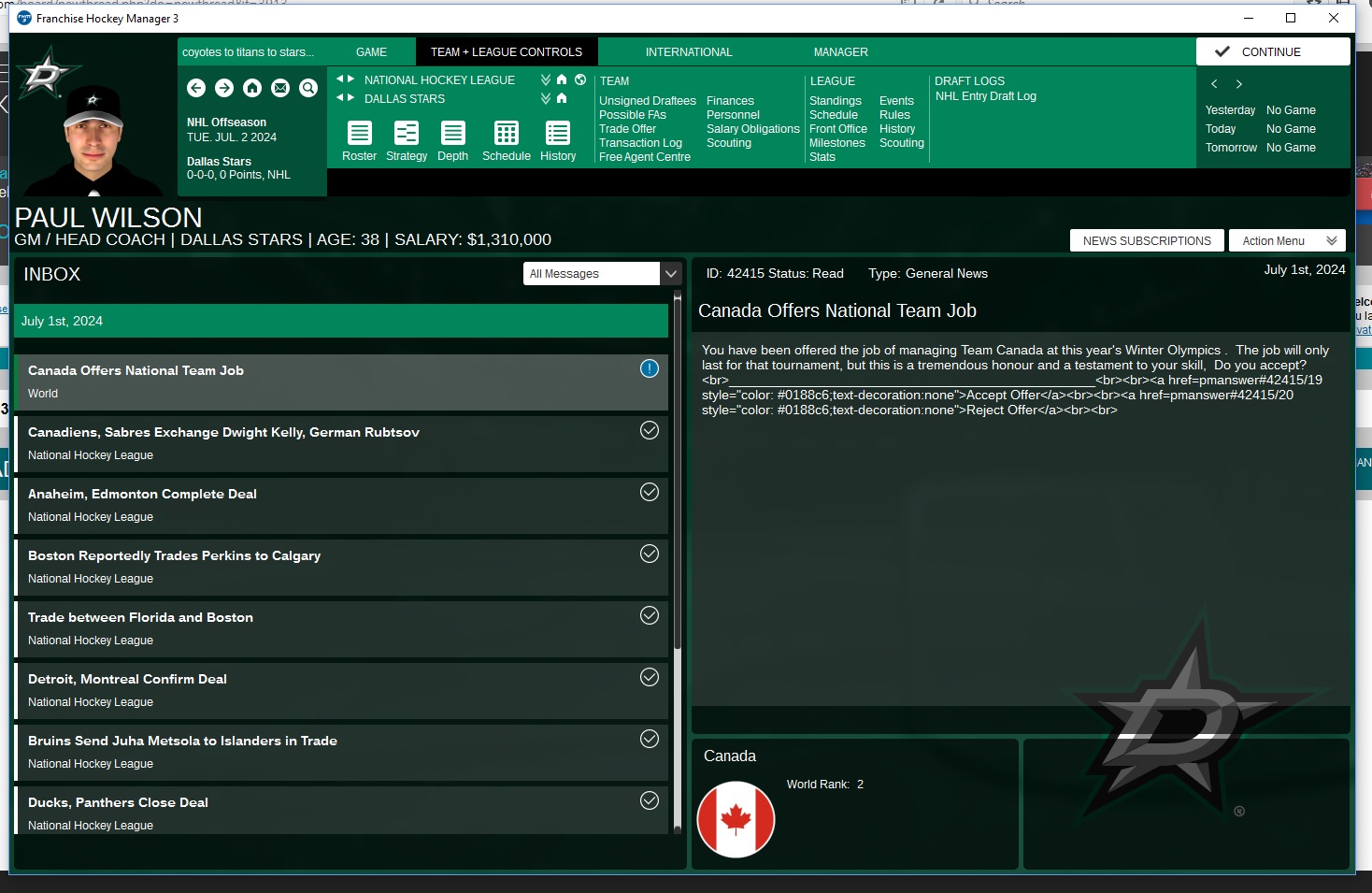1372x893 pixels.
Task: Toggle read checkmark on Ducks, Panthers Close Deal
Action: (x=650, y=800)
